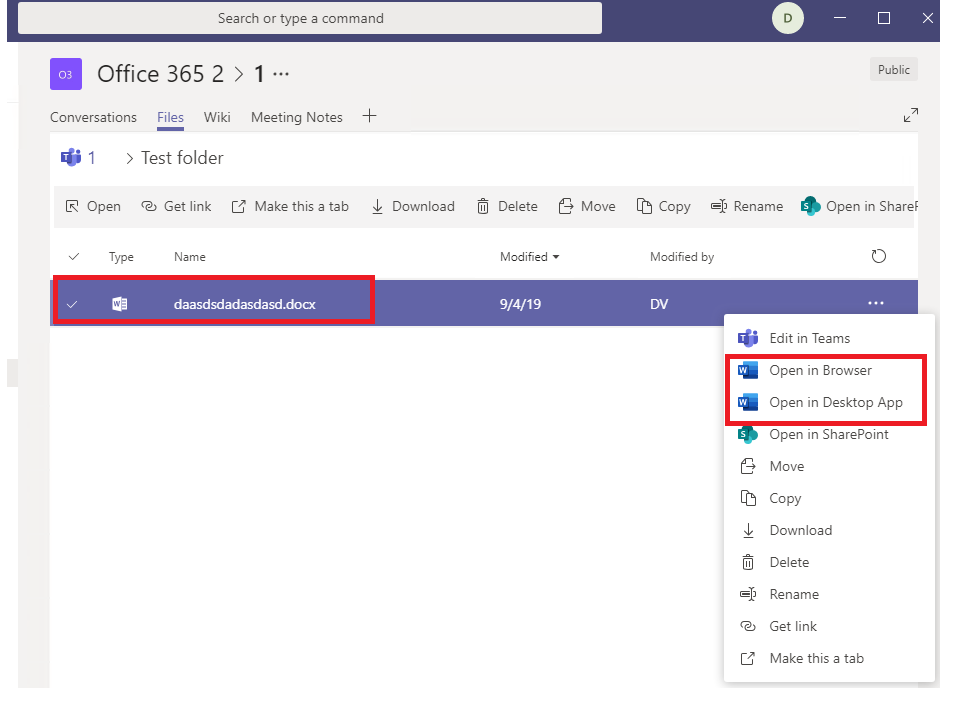The image size is (974, 706).
Task: Click the chevron after Office 365 2
Action: 239,75
